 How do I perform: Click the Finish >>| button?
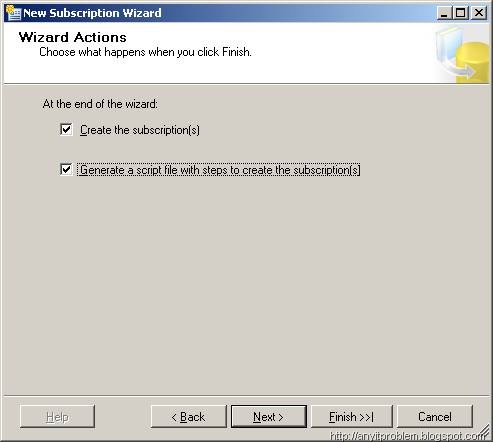[x=352, y=417]
